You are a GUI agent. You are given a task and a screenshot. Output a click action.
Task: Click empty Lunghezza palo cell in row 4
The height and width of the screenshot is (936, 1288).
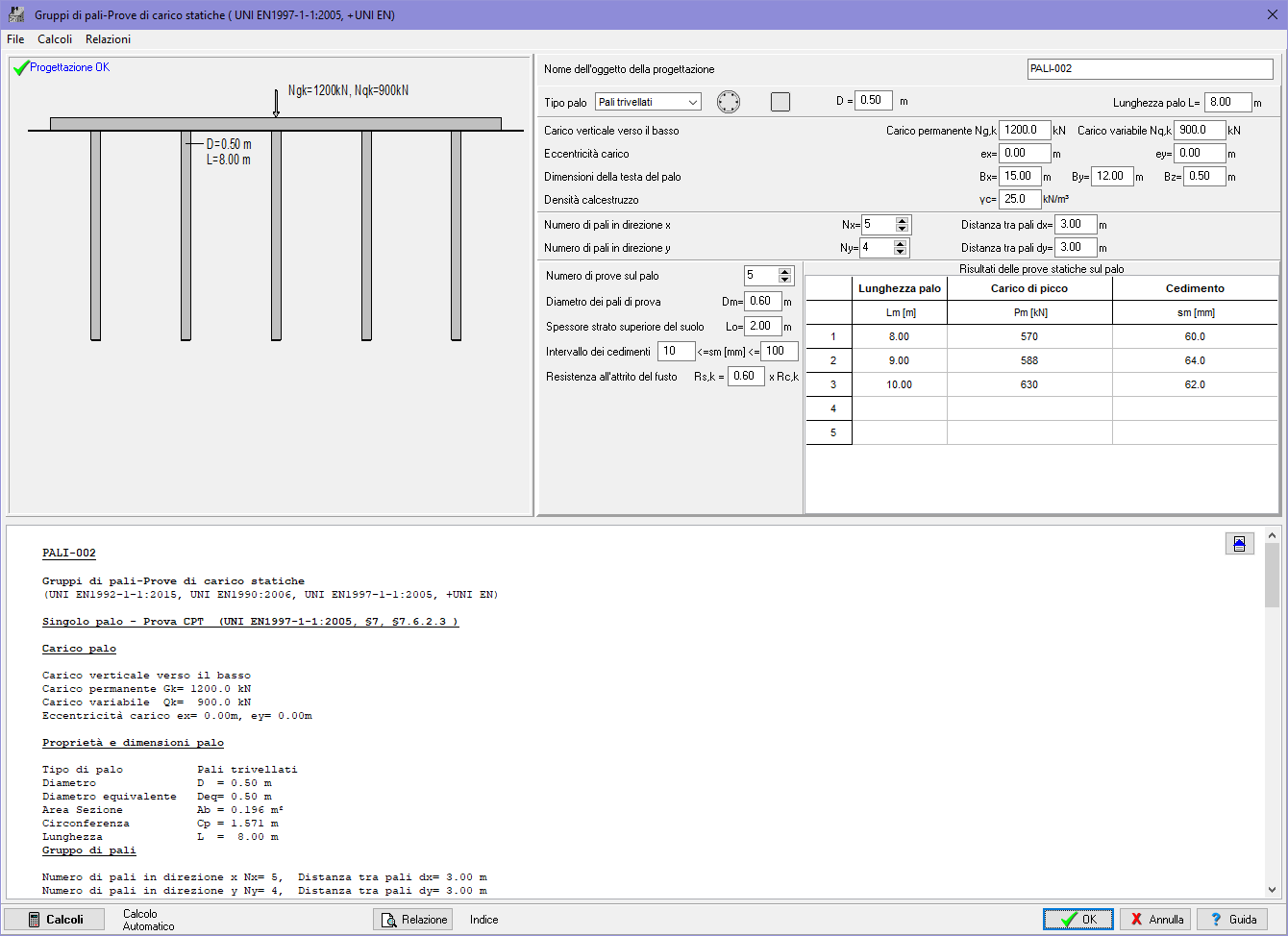click(x=899, y=408)
